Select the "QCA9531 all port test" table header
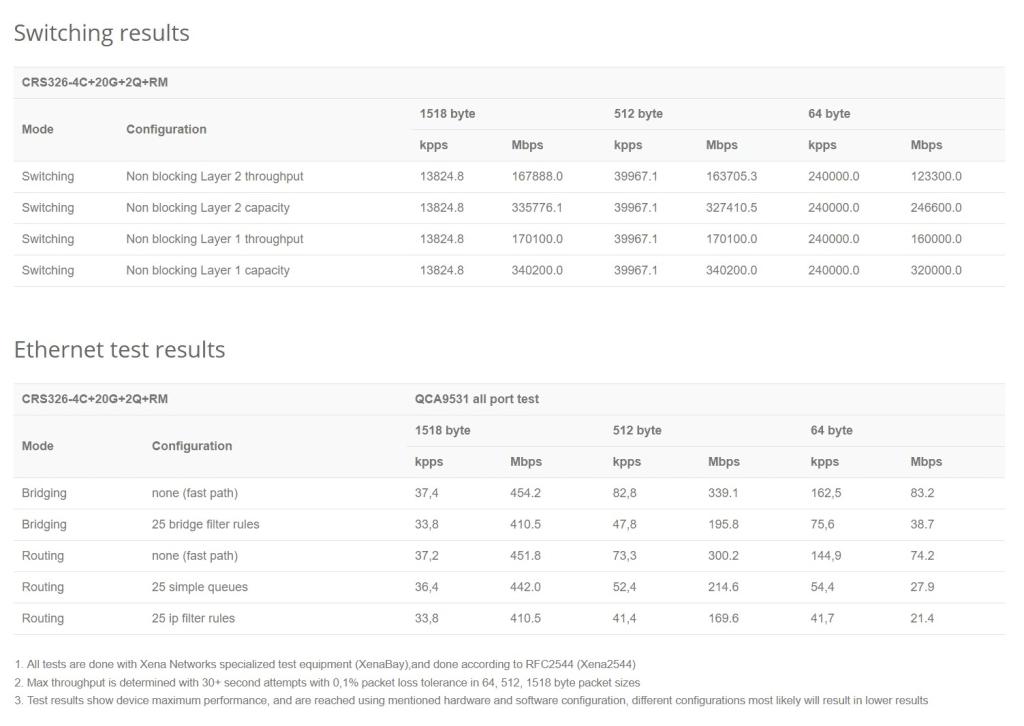This screenshot has width=1024, height=726. (x=476, y=399)
